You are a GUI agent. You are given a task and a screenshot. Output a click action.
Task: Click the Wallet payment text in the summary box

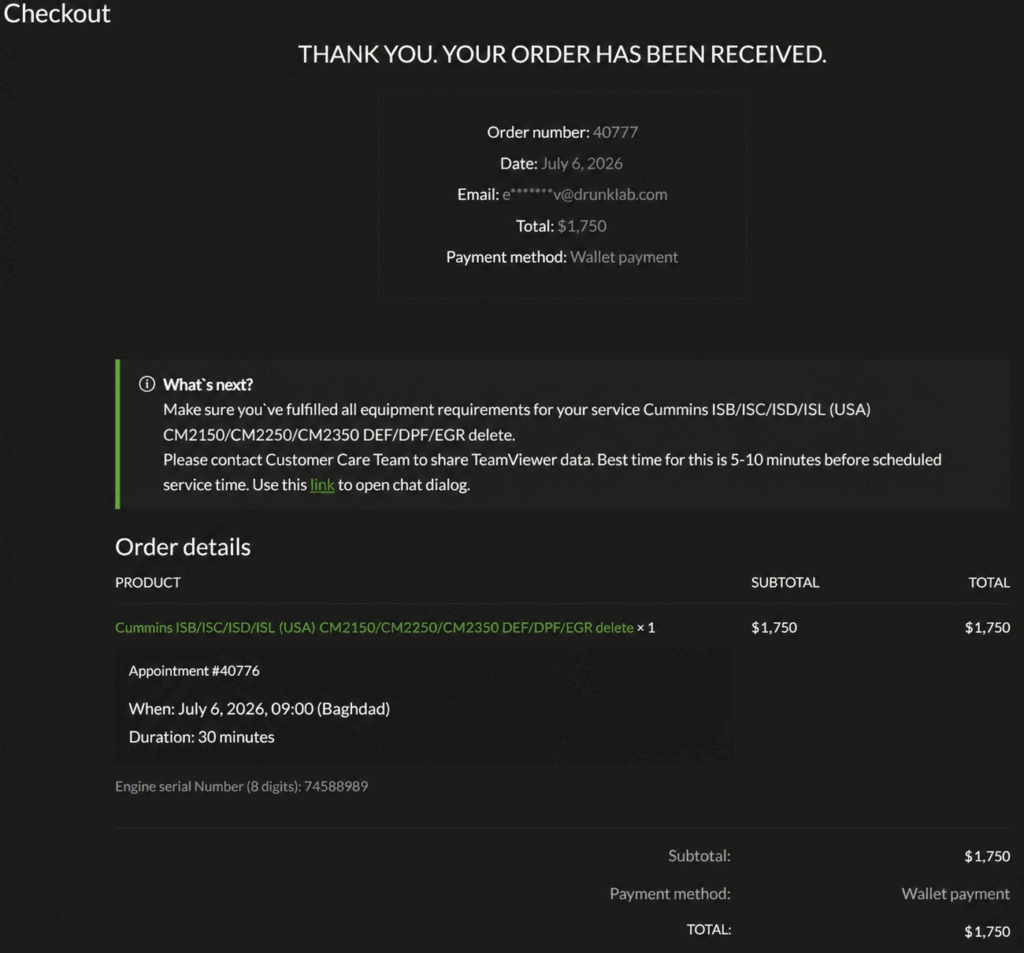[x=624, y=257]
